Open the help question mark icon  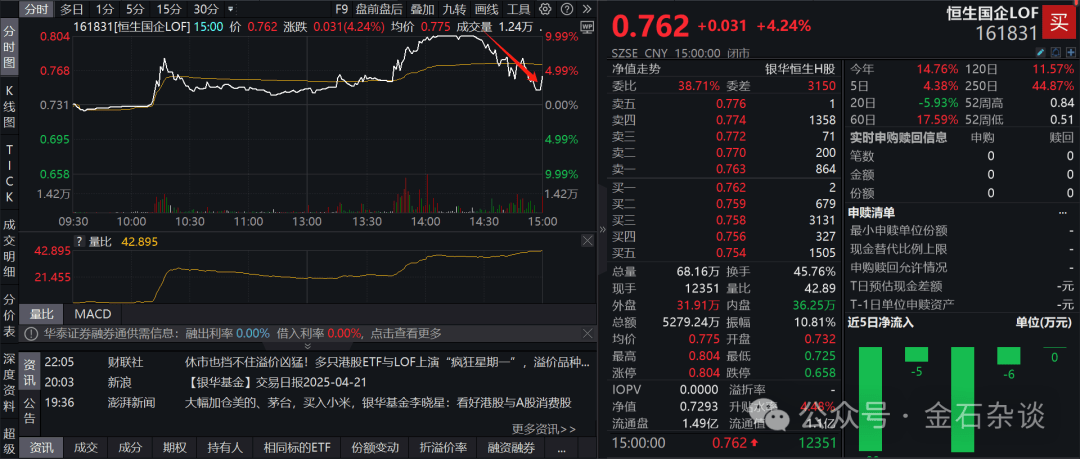pyautogui.click(x=566, y=9)
